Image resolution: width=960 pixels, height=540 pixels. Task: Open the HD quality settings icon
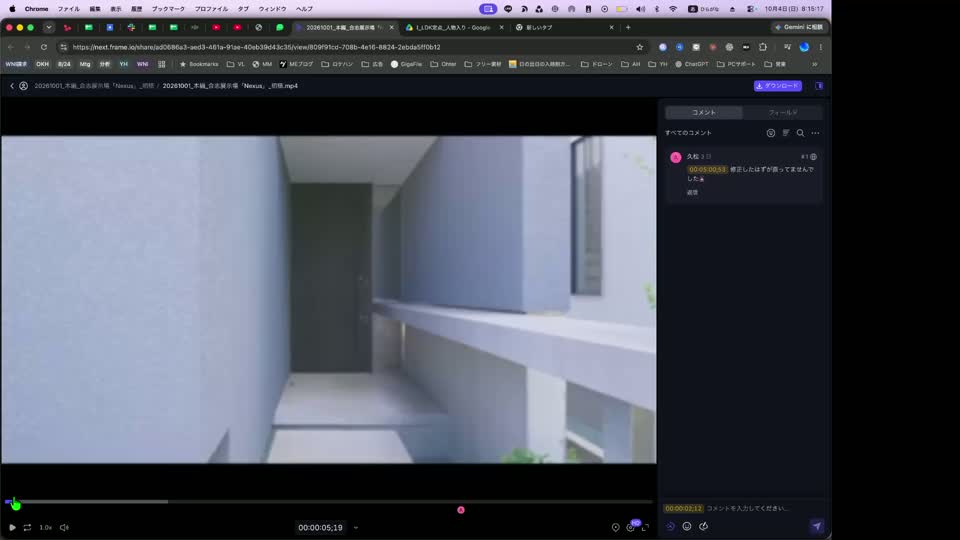pos(631,527)
